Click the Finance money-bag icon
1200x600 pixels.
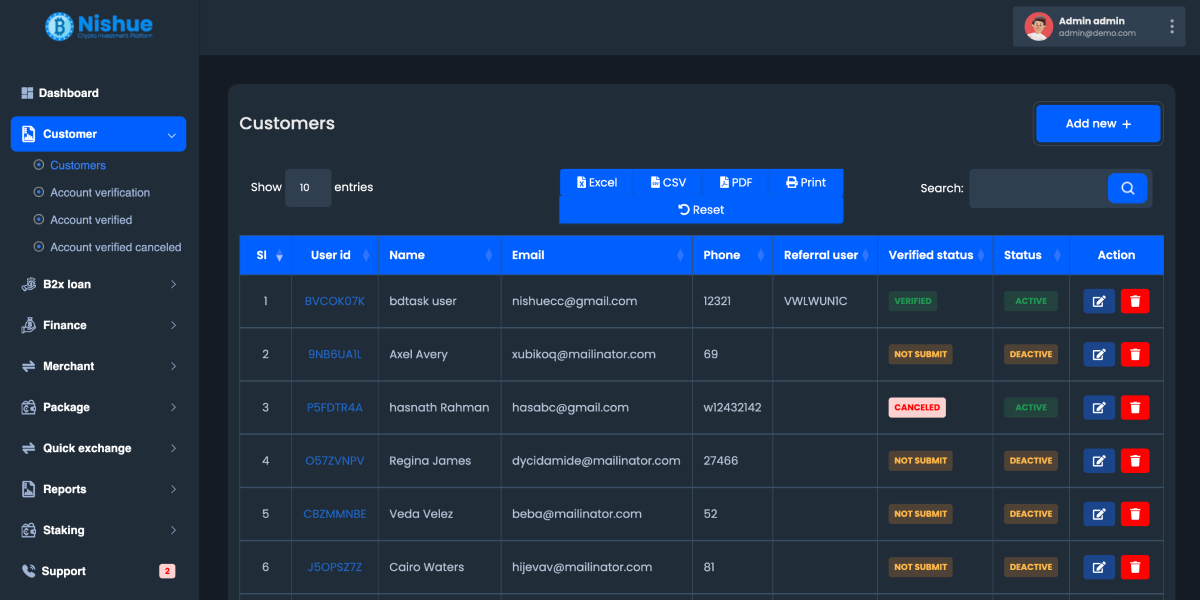[x=28, y=325]
